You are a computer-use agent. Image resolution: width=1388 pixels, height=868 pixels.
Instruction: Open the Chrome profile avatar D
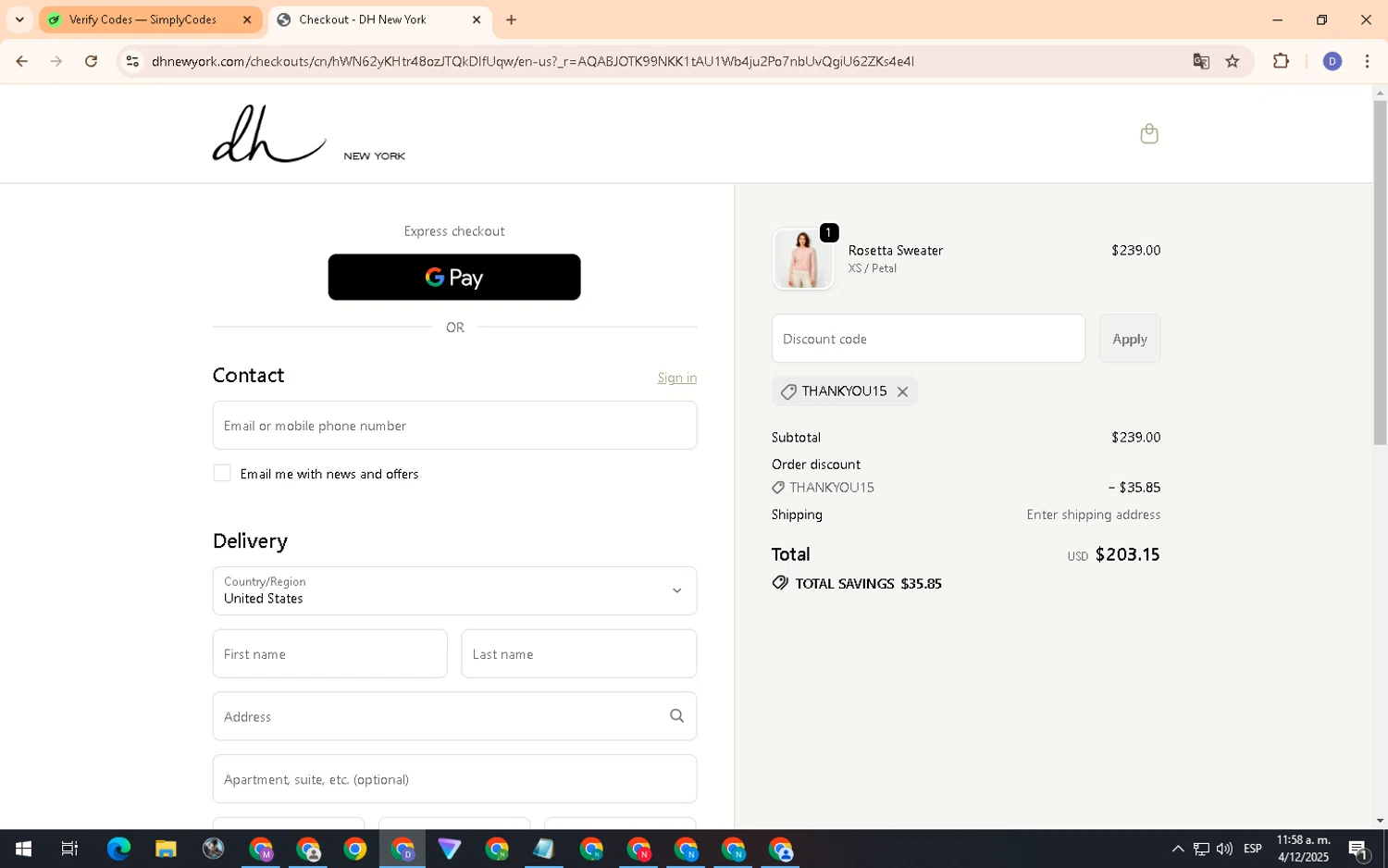[1332, 61]
